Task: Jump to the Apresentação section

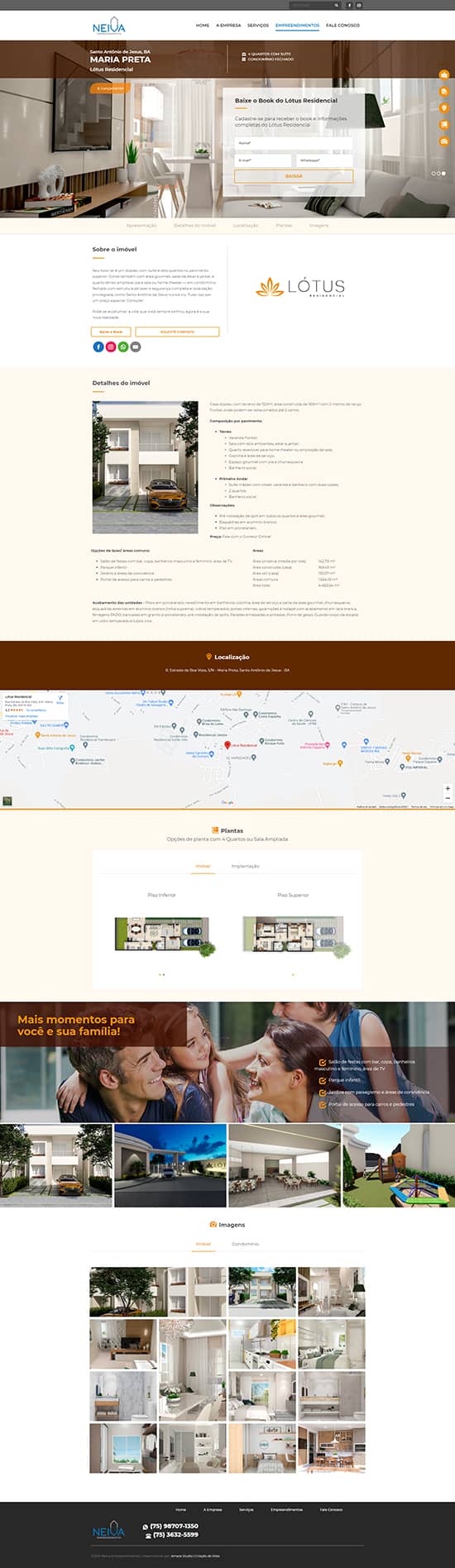Action: pos(141,225)
